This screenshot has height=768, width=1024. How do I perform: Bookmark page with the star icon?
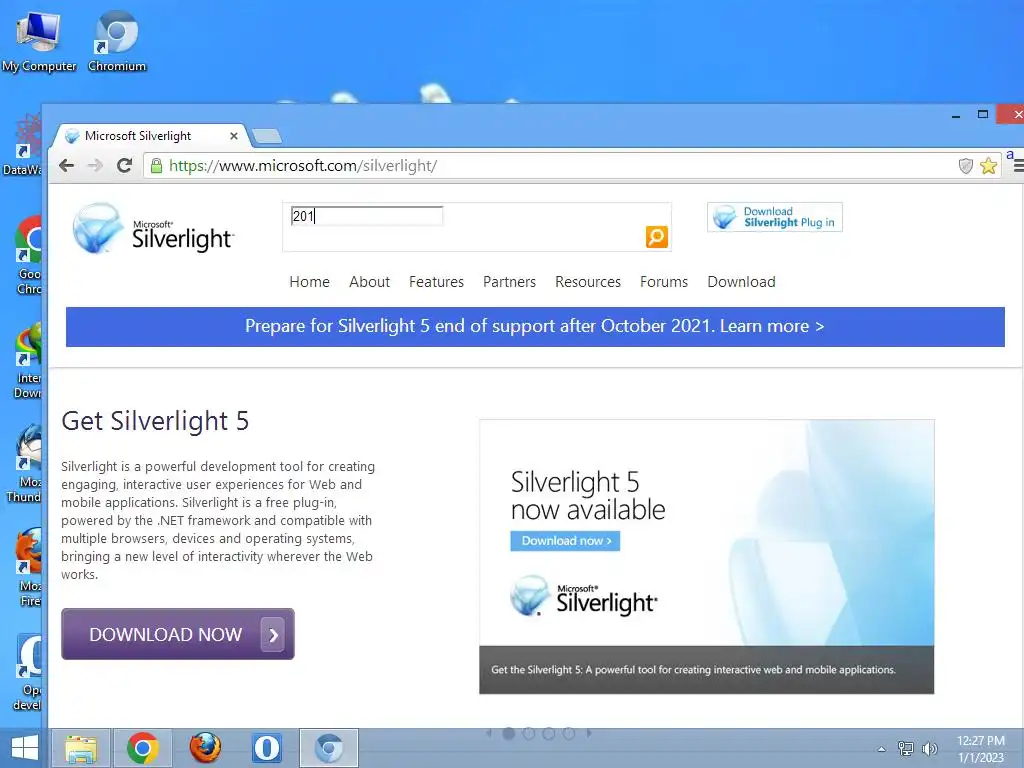click(x=989, y=166)
